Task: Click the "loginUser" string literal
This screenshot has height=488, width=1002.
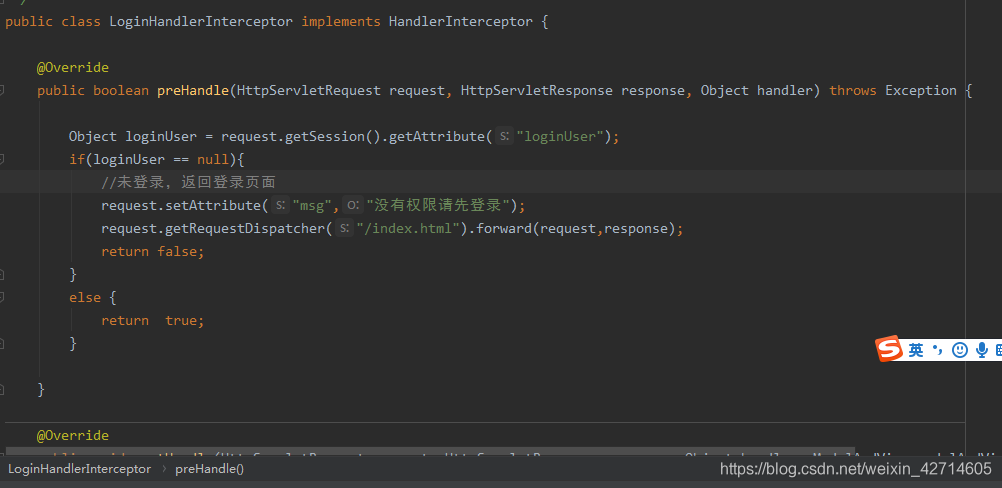Action: [560, 136]
